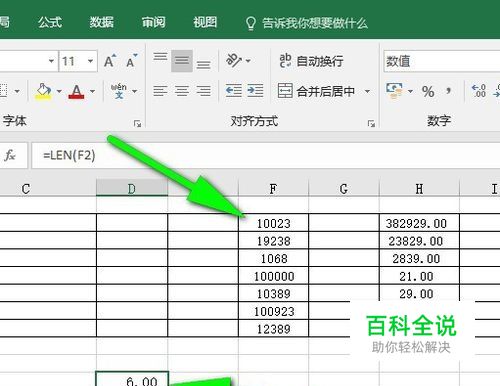This screenshot has width=500, height=386.
Task: Apply bottom vertical alignment
Action: (203, 64)
